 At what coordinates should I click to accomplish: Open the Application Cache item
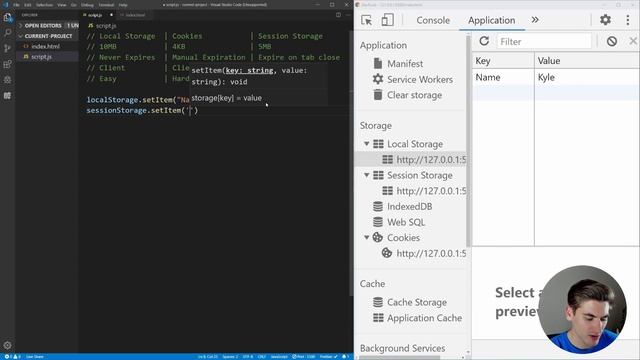(x=424, y=318)
